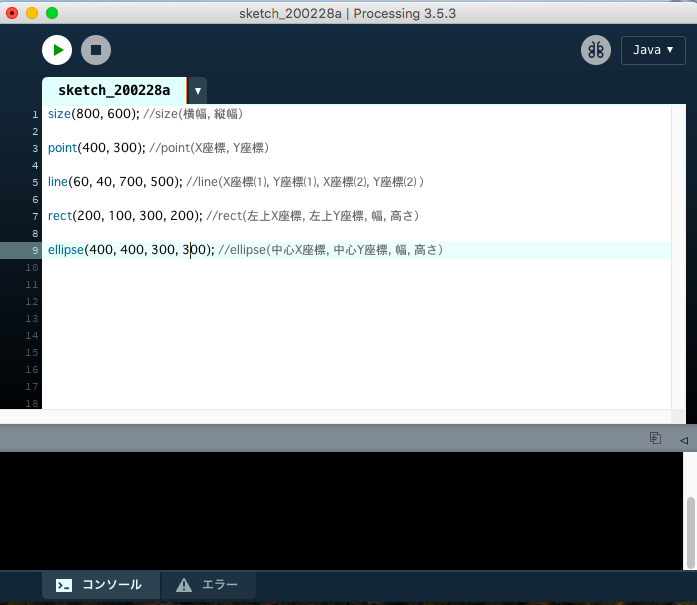
Task: Click the //point(X座標, Y座標) comment
Action: 209,148
